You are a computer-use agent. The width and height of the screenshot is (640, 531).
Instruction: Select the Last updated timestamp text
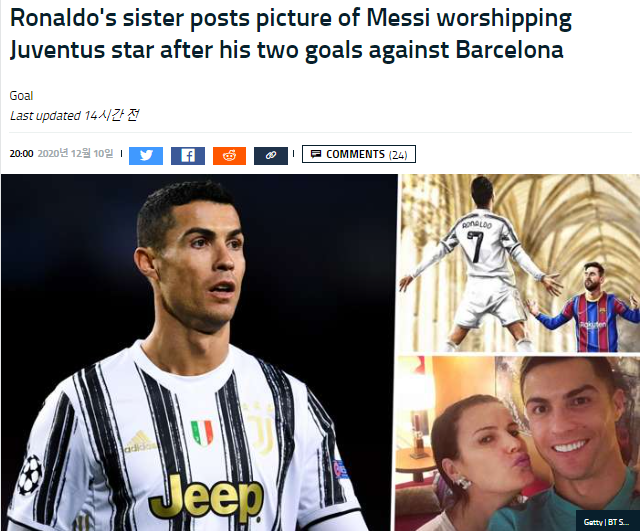click(74, 115)
